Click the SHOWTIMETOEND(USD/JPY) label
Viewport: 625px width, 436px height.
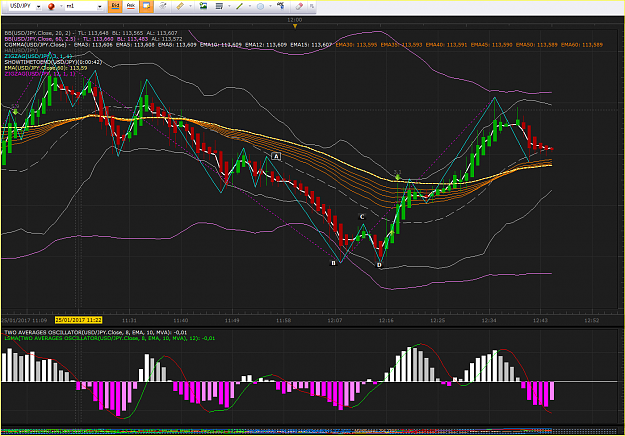point(53,62)
